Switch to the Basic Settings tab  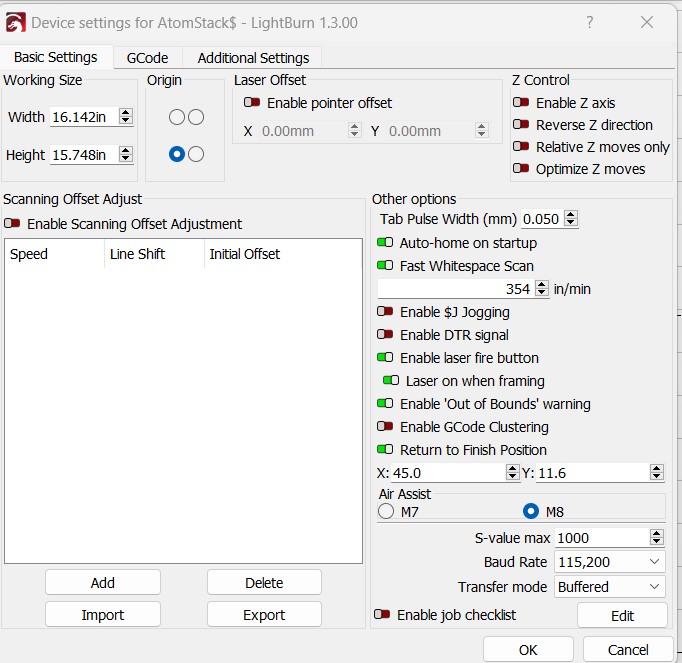56,57
